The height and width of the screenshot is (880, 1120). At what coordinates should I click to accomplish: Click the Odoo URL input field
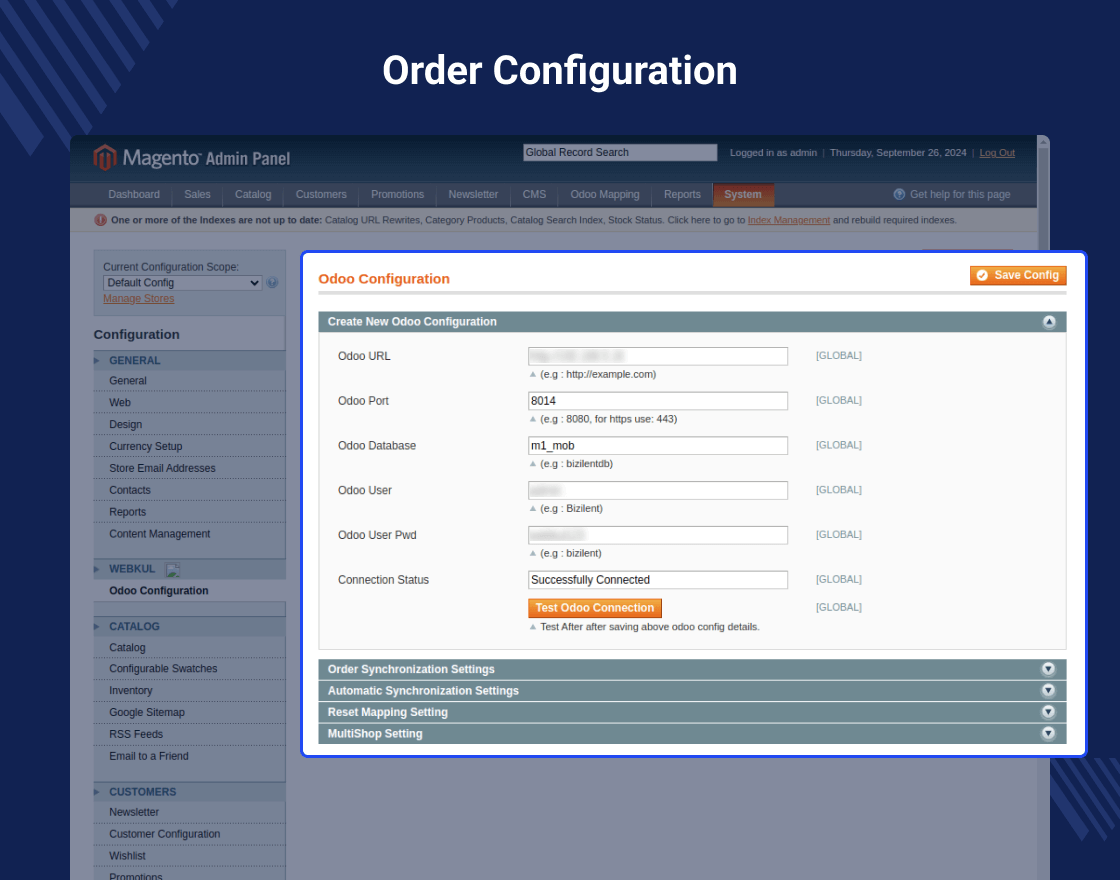coord(658,356)
